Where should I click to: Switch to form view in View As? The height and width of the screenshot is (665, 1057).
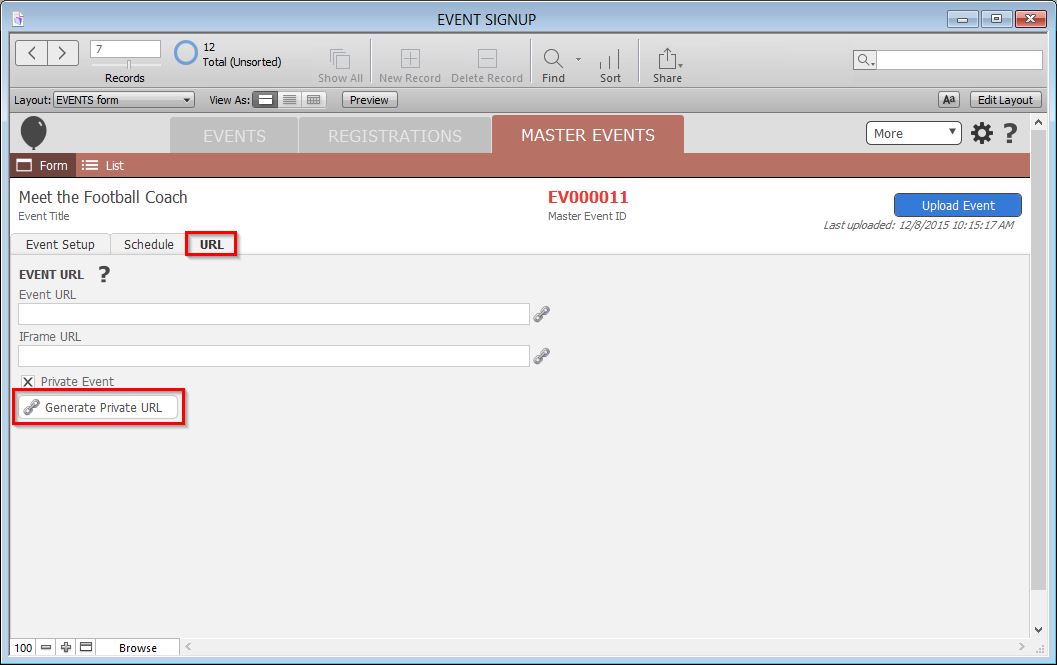(265, 100)
